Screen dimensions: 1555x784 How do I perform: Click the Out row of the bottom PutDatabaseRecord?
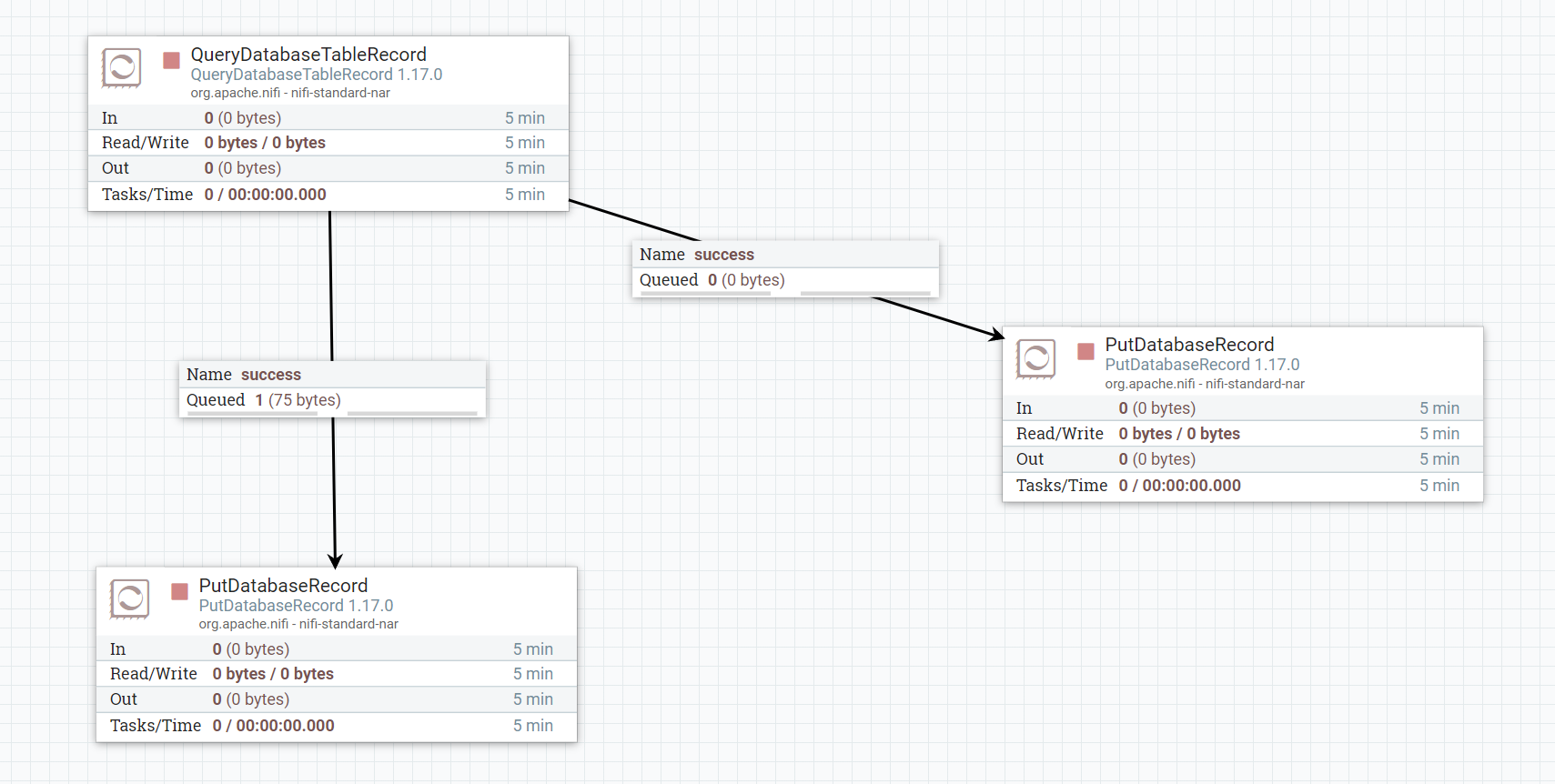pyautogui.click(x=336, y=699)
